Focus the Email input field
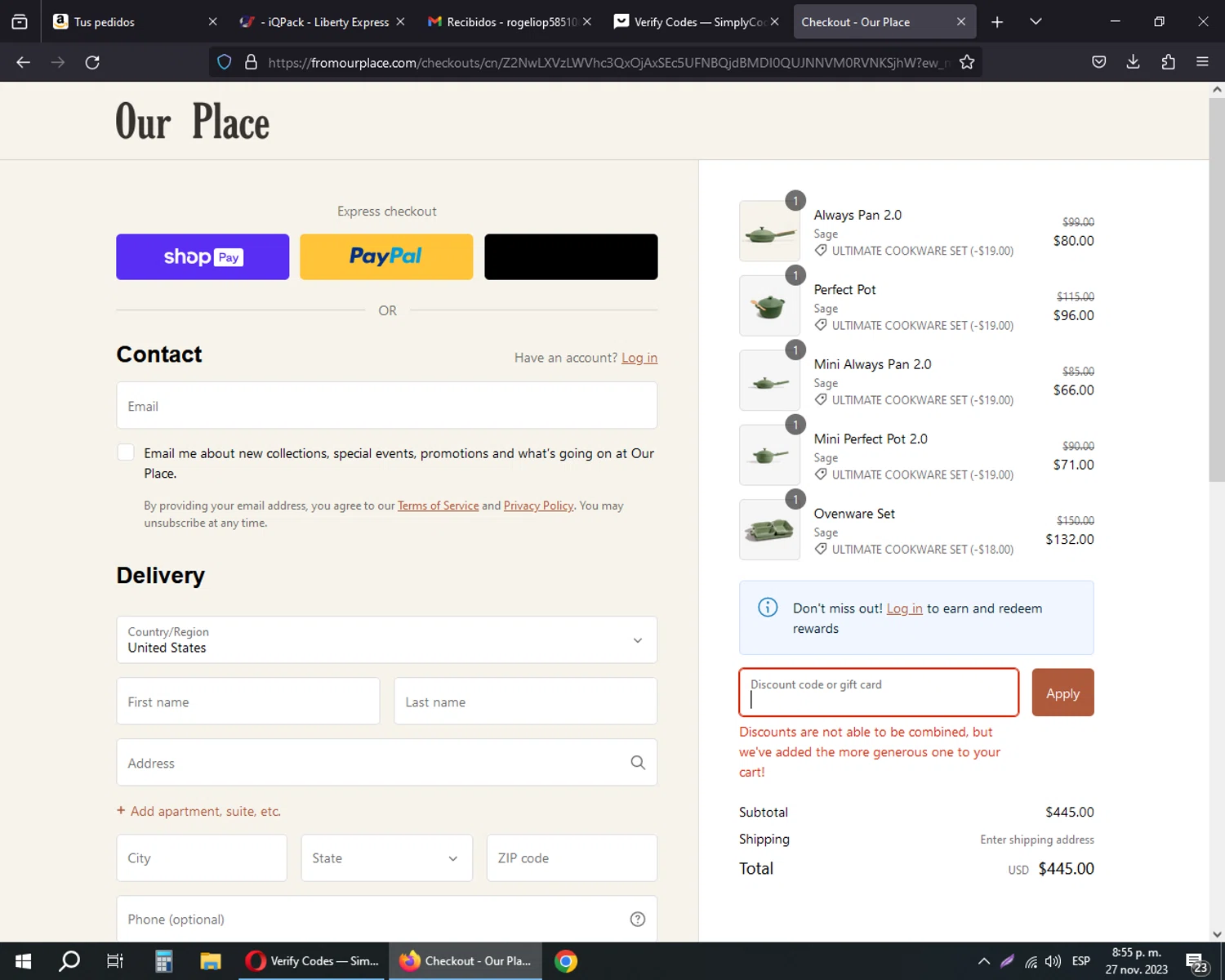The image size is (1225, 980). pos(387,406)
